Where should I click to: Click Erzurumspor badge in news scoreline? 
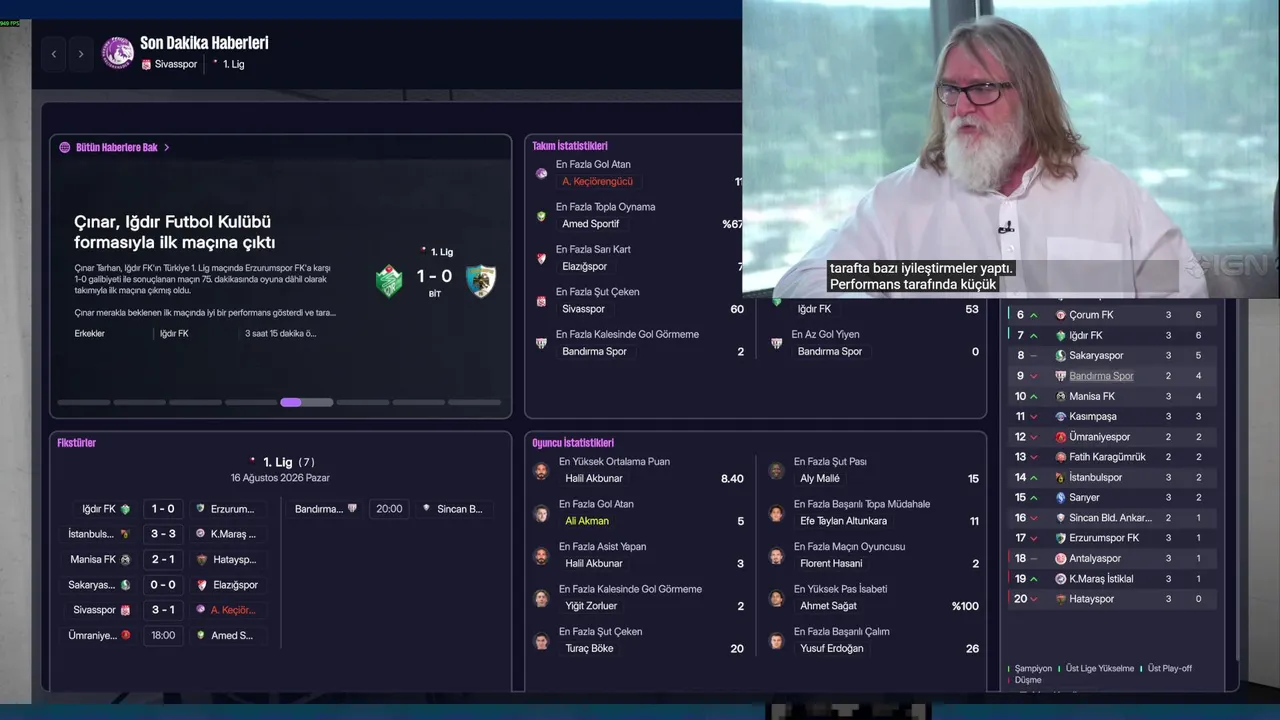[x=481, y=282]
